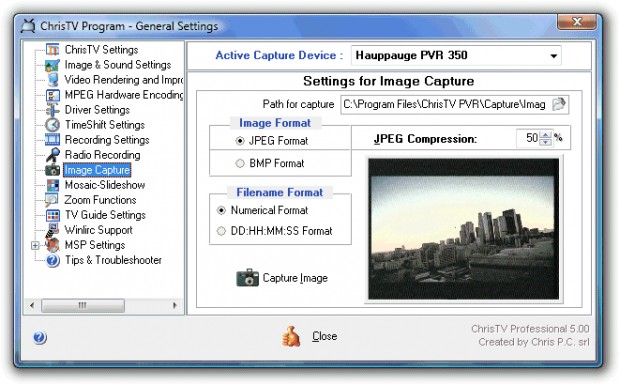Screen dimensions: 620x385
Task: Select the BMP Format radio button
Action: point(240,163)
